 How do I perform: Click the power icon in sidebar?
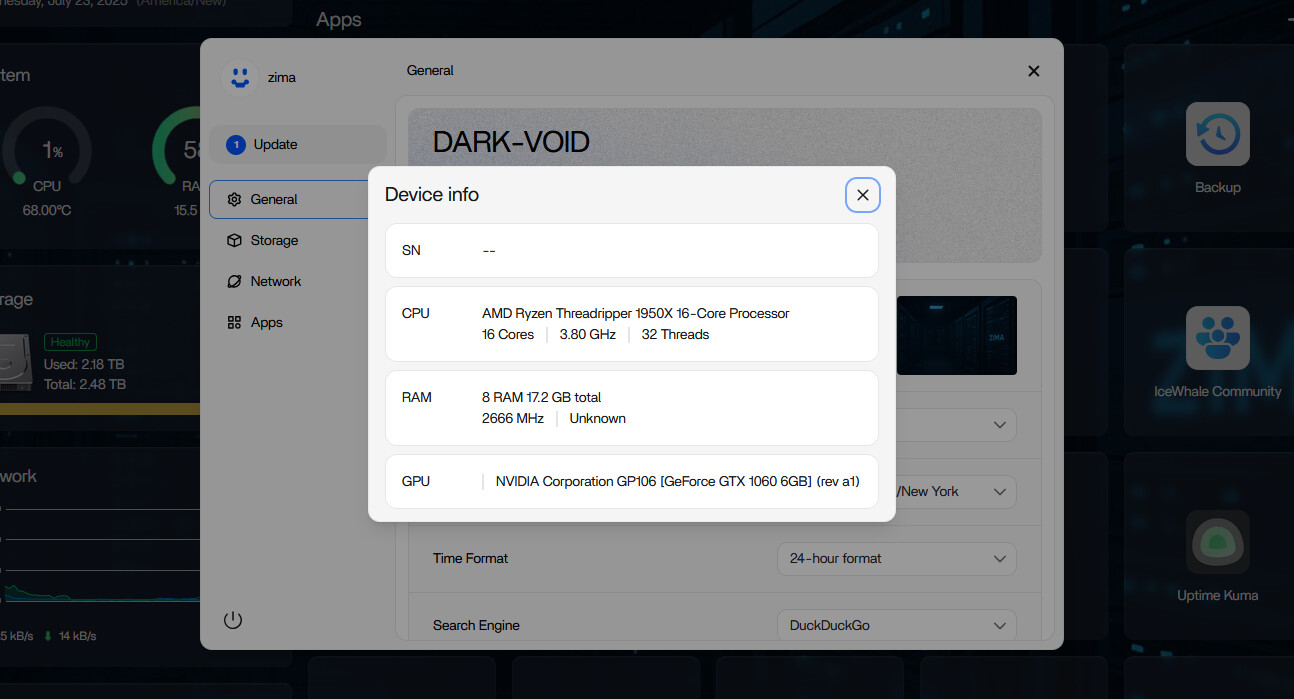233,620
